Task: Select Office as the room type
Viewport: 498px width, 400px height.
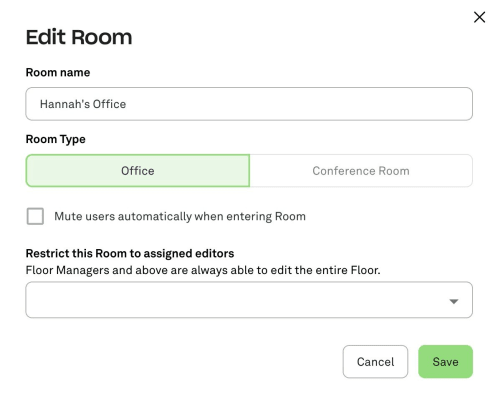Action: (x=138, y=171)
